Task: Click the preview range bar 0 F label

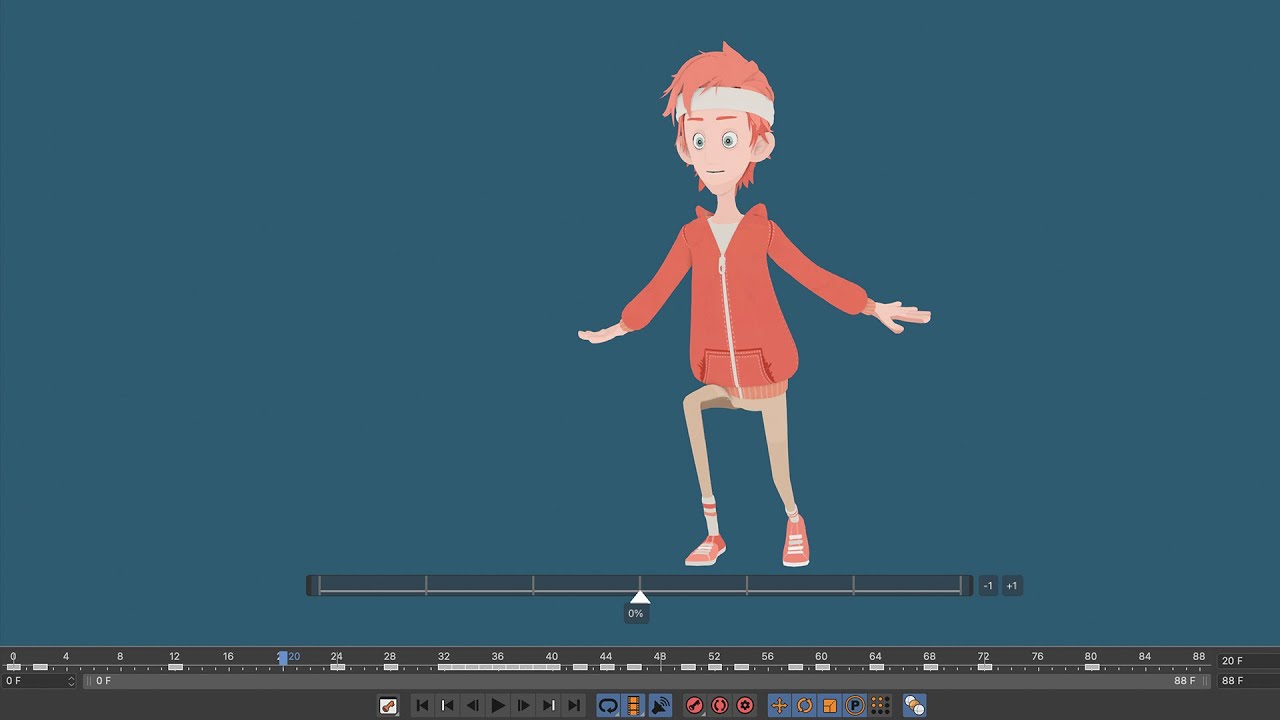Action: point(103,681)
